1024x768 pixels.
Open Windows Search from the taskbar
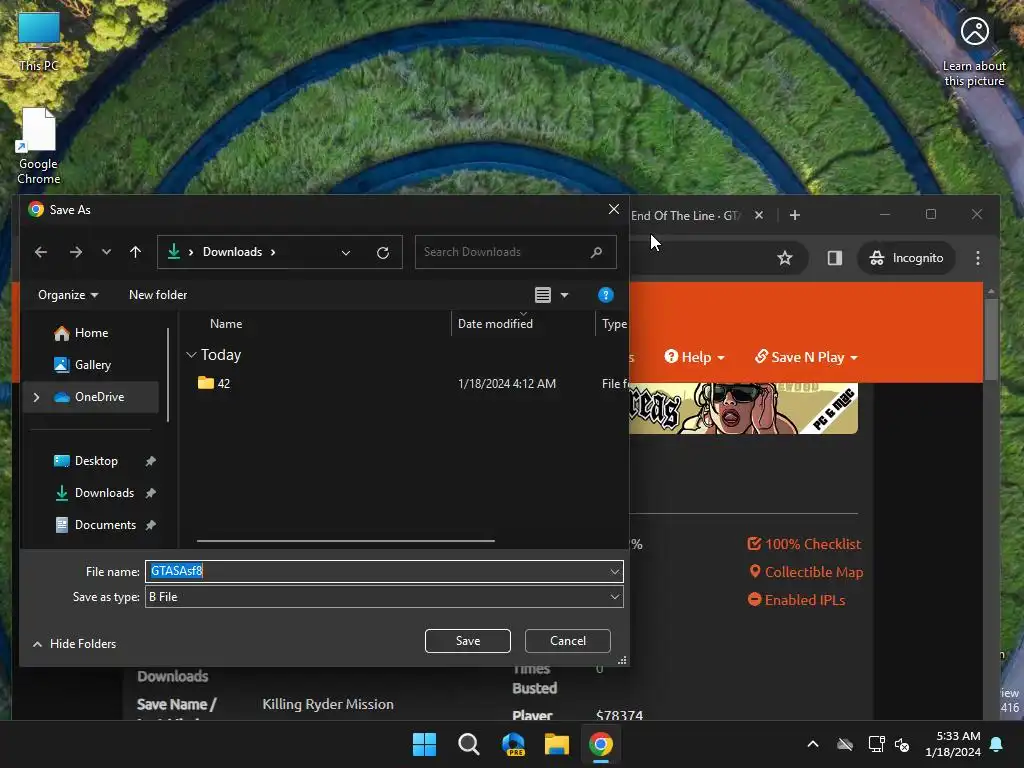coord(468,744)
